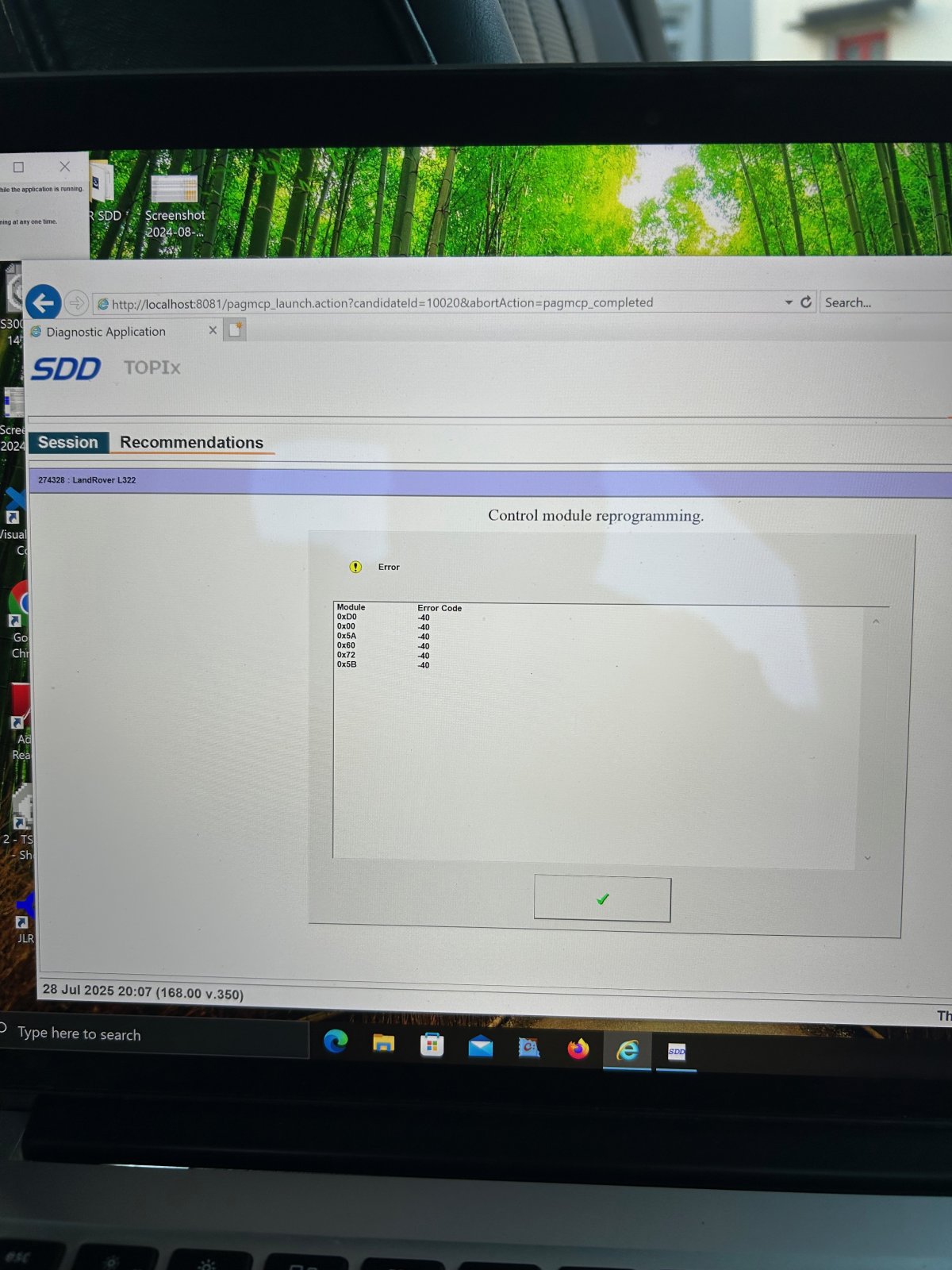The image size is (952, 1270).
Task: Click the Windows taskbar search box
Action: coord(155,1035)
